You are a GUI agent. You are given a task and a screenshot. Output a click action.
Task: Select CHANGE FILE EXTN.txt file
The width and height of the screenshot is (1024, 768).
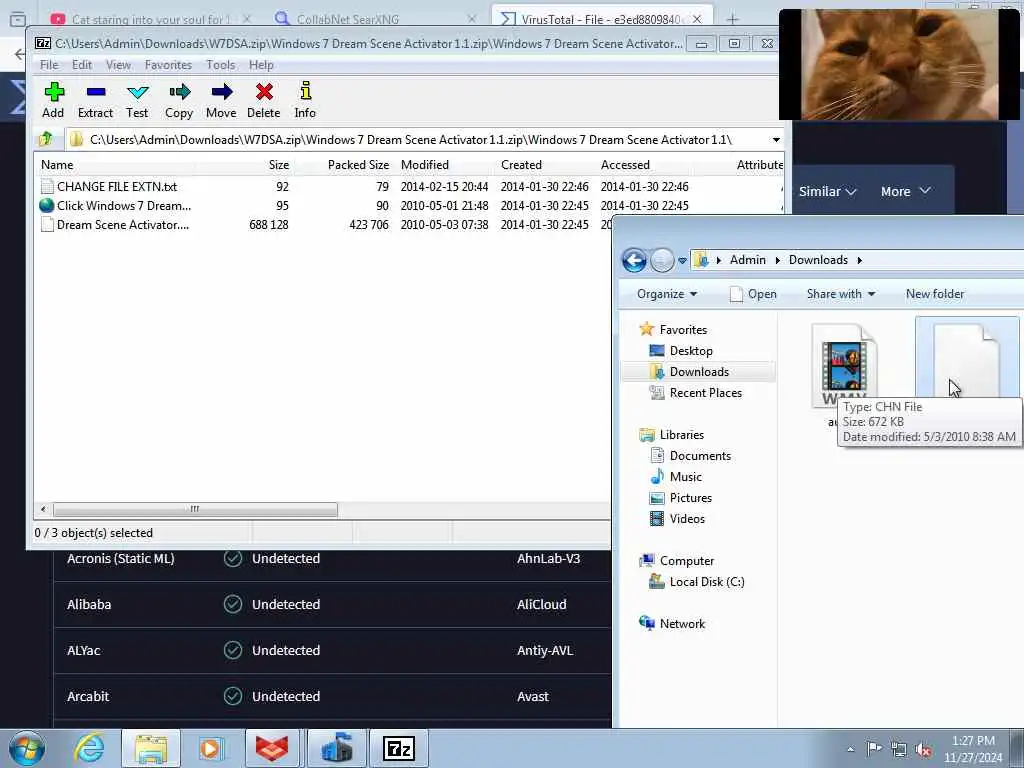(117, 187)
